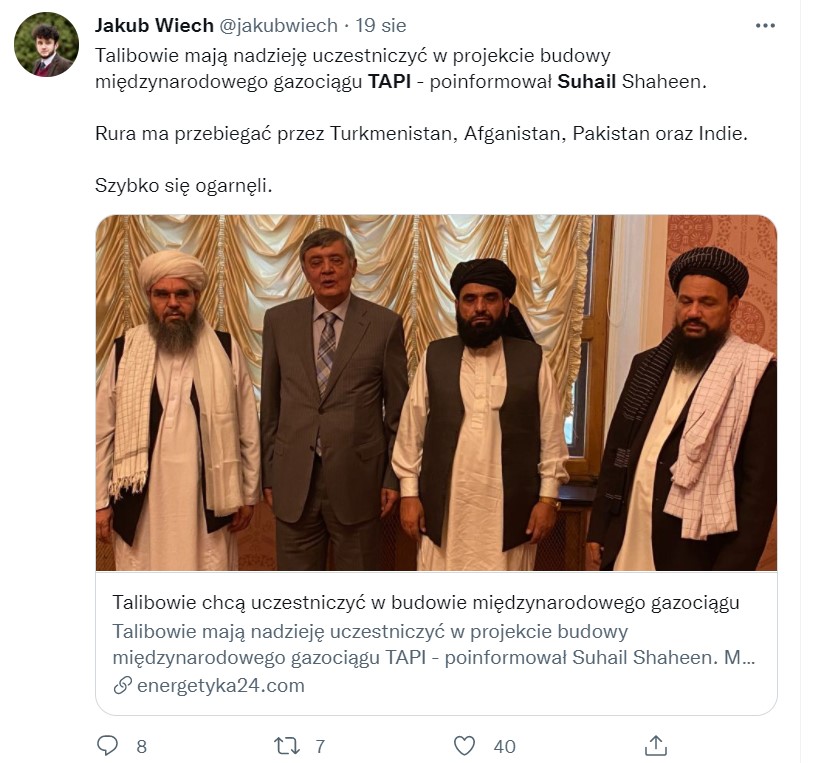Click the sentence "Szybko się ogarnęli."

pyautogui.click(x=184, y=185)
